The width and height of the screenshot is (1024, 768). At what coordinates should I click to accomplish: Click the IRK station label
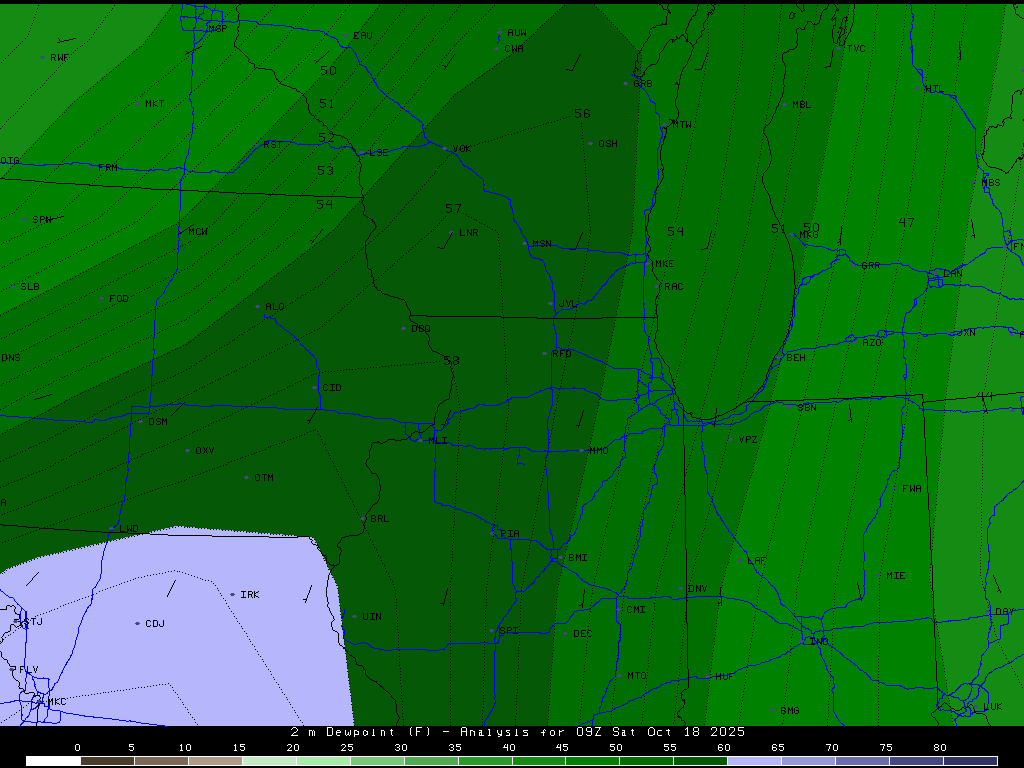pos(249,594)
